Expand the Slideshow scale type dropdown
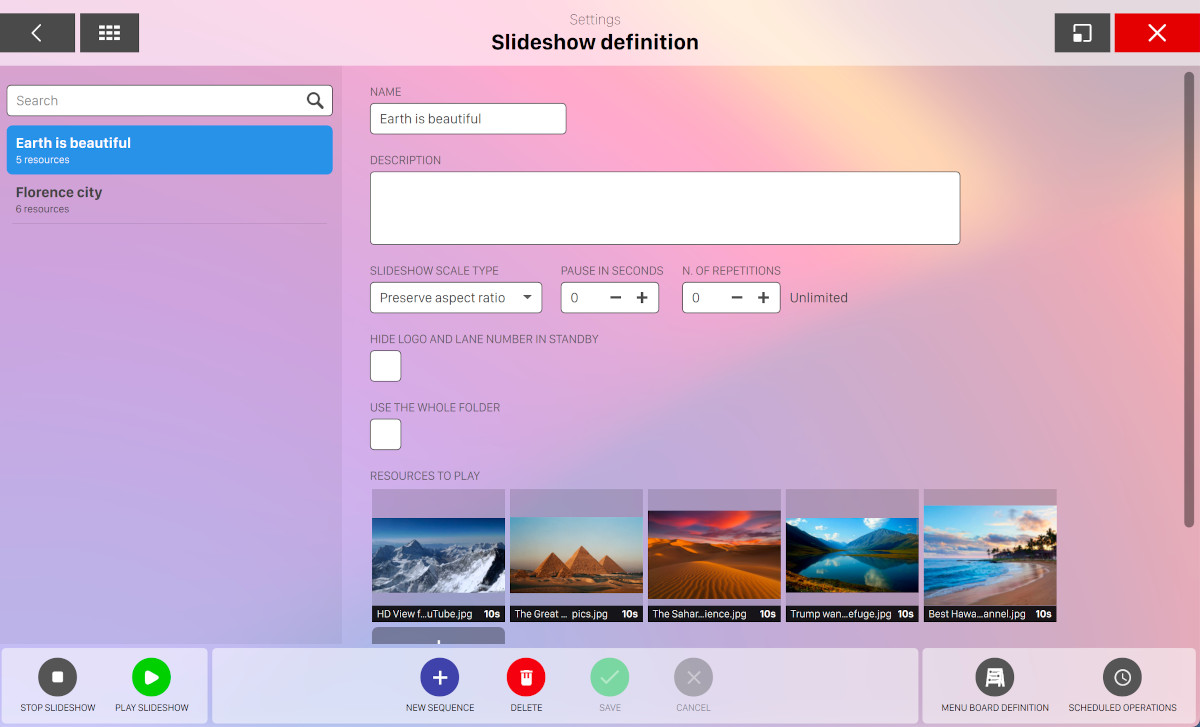Image resolution: width=1200 pixels, height=727 pixels. (456, 298)
